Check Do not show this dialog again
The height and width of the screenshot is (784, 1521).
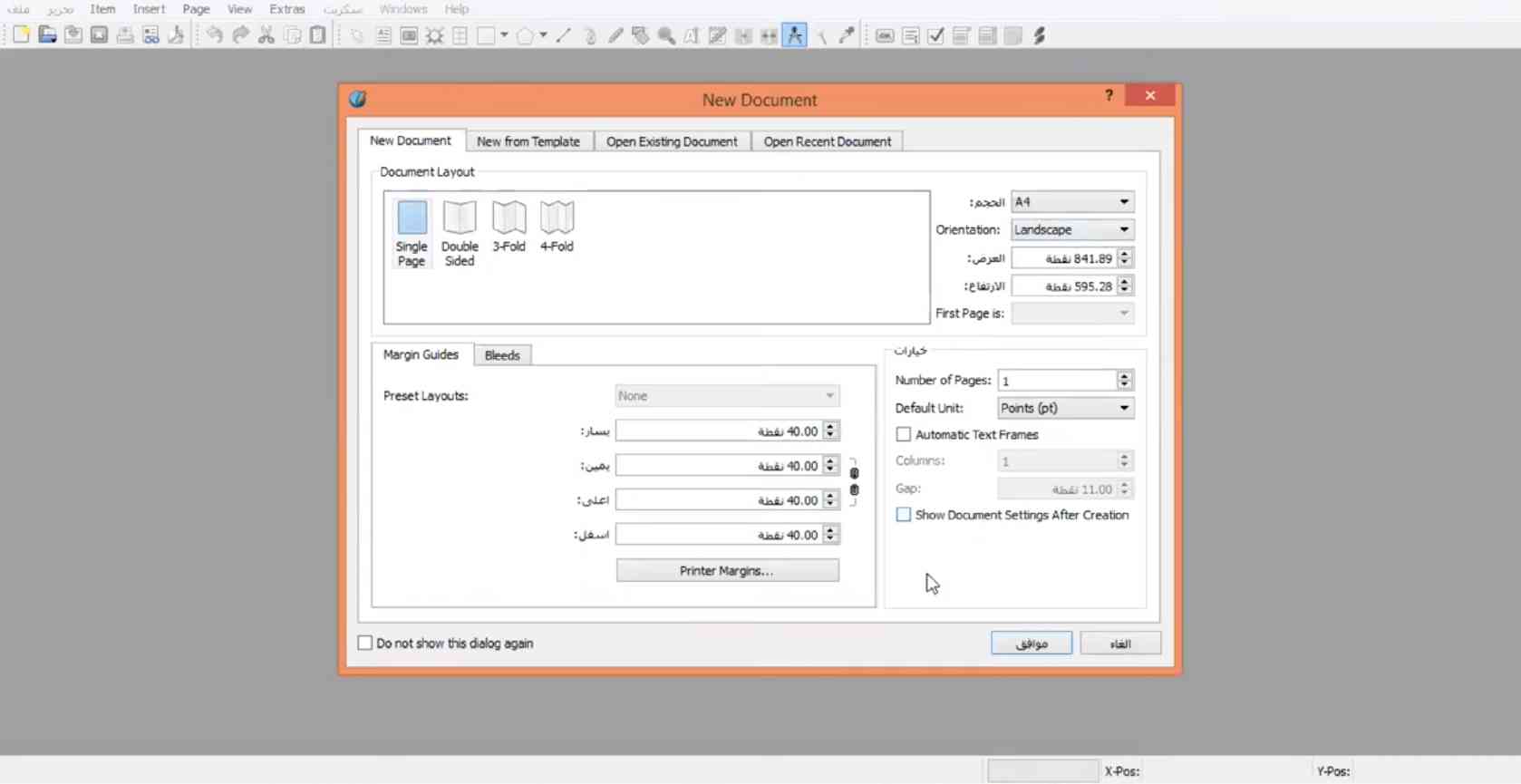365,643
